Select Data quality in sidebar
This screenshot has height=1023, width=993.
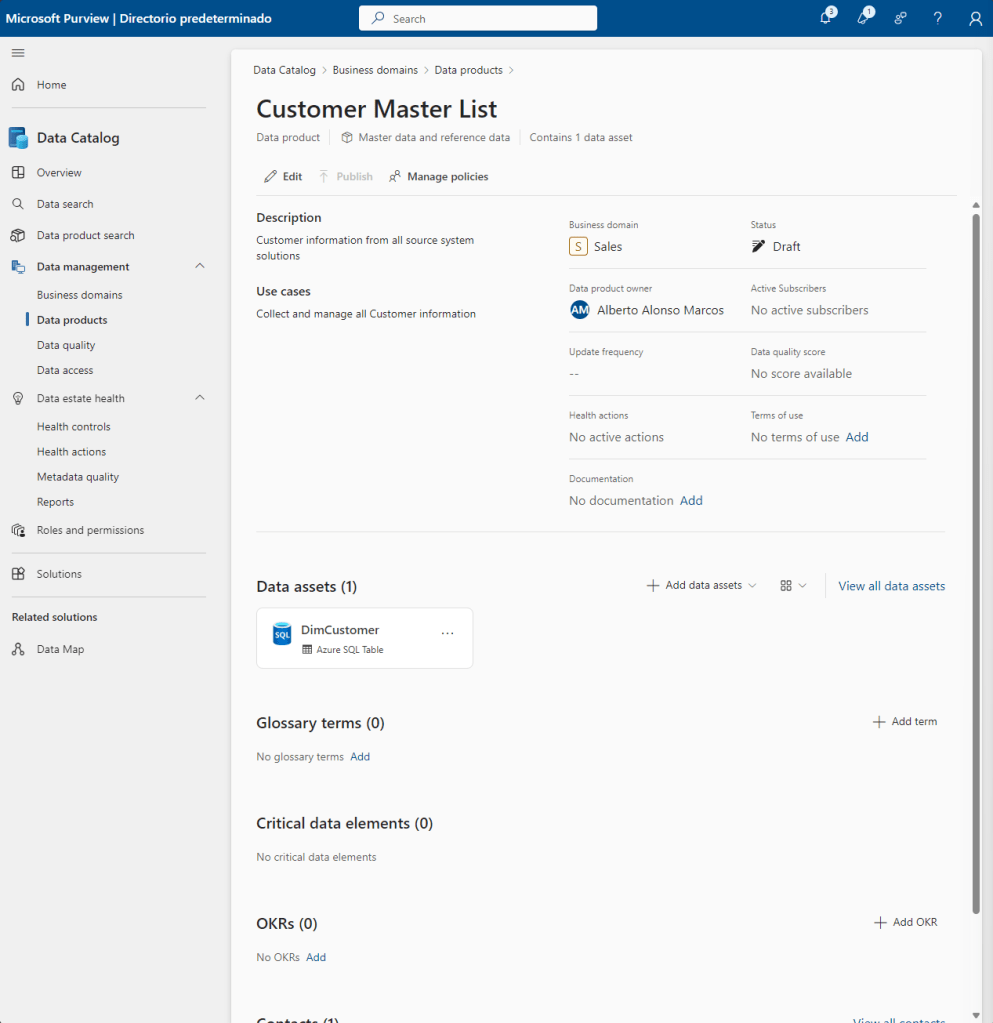[x=66, y=345]
